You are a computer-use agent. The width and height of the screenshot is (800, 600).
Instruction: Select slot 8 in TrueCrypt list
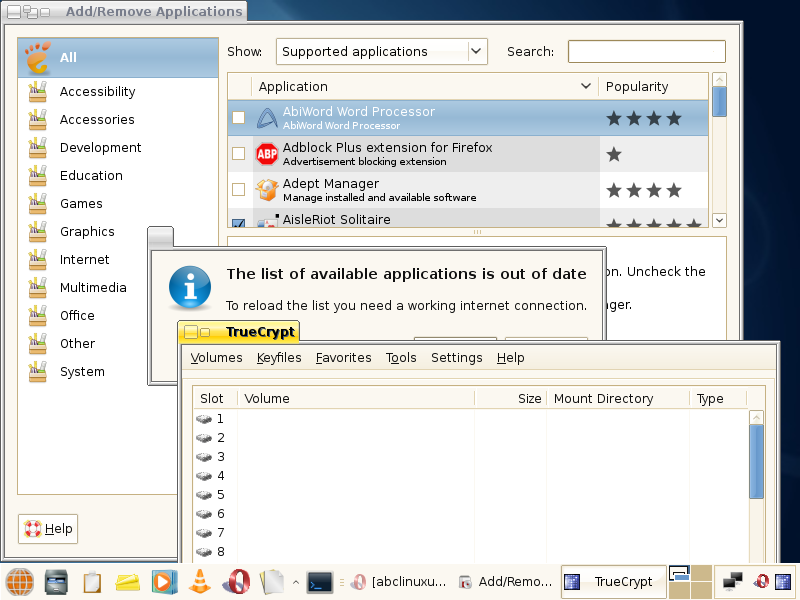[470, 552]
